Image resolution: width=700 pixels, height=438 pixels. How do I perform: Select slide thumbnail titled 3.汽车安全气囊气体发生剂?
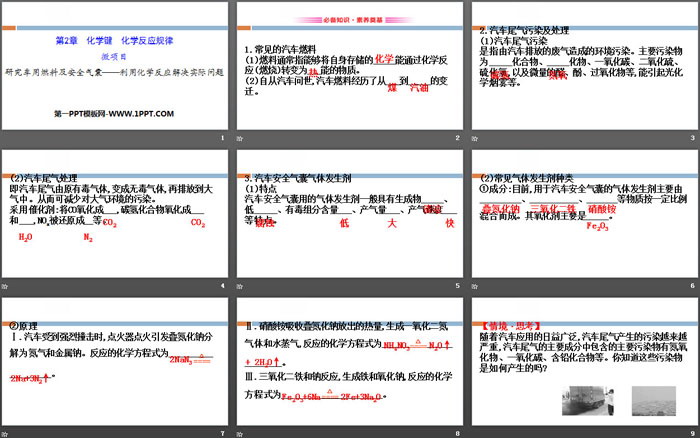[350, 213]
